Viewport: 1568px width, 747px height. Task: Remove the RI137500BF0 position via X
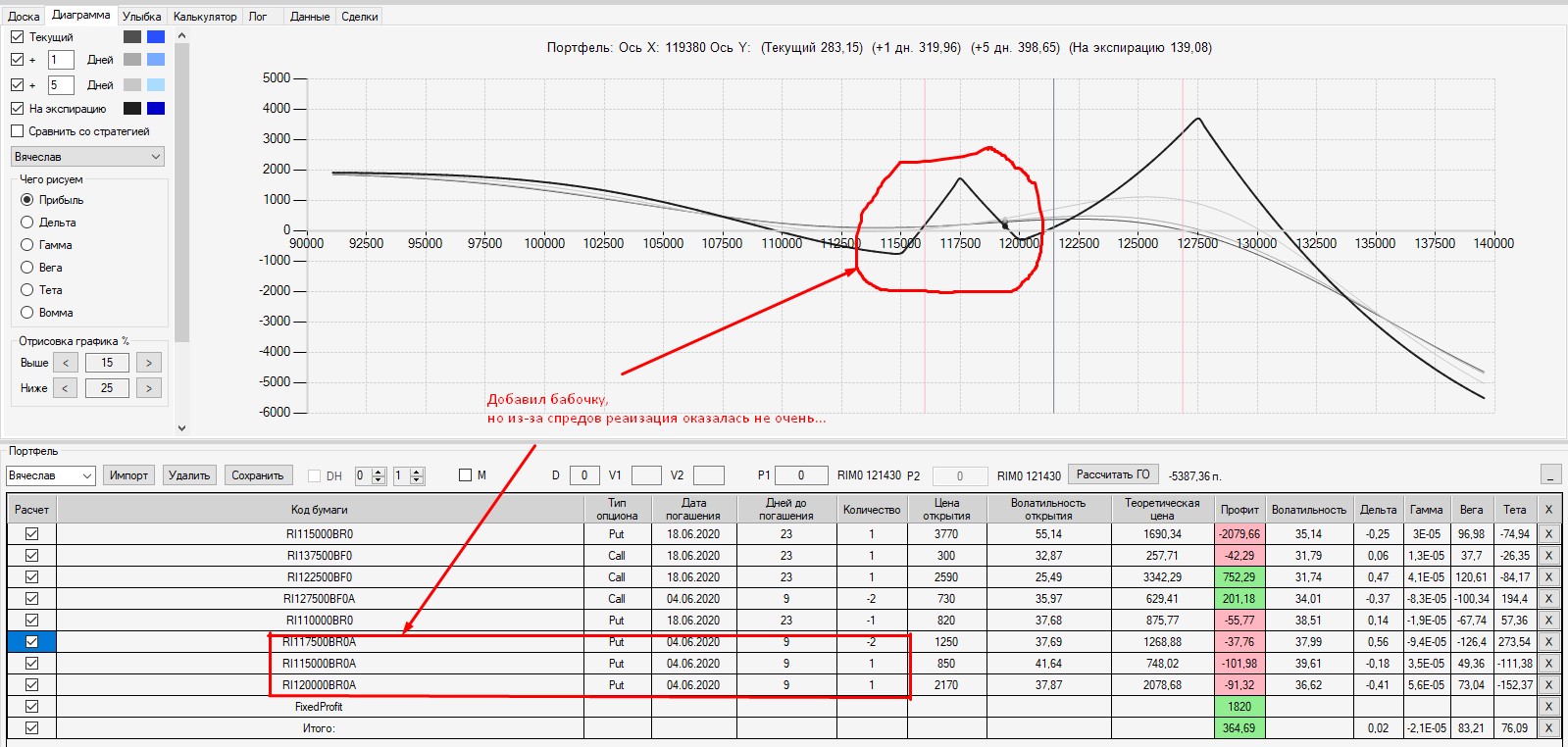tap(1548, 556)
